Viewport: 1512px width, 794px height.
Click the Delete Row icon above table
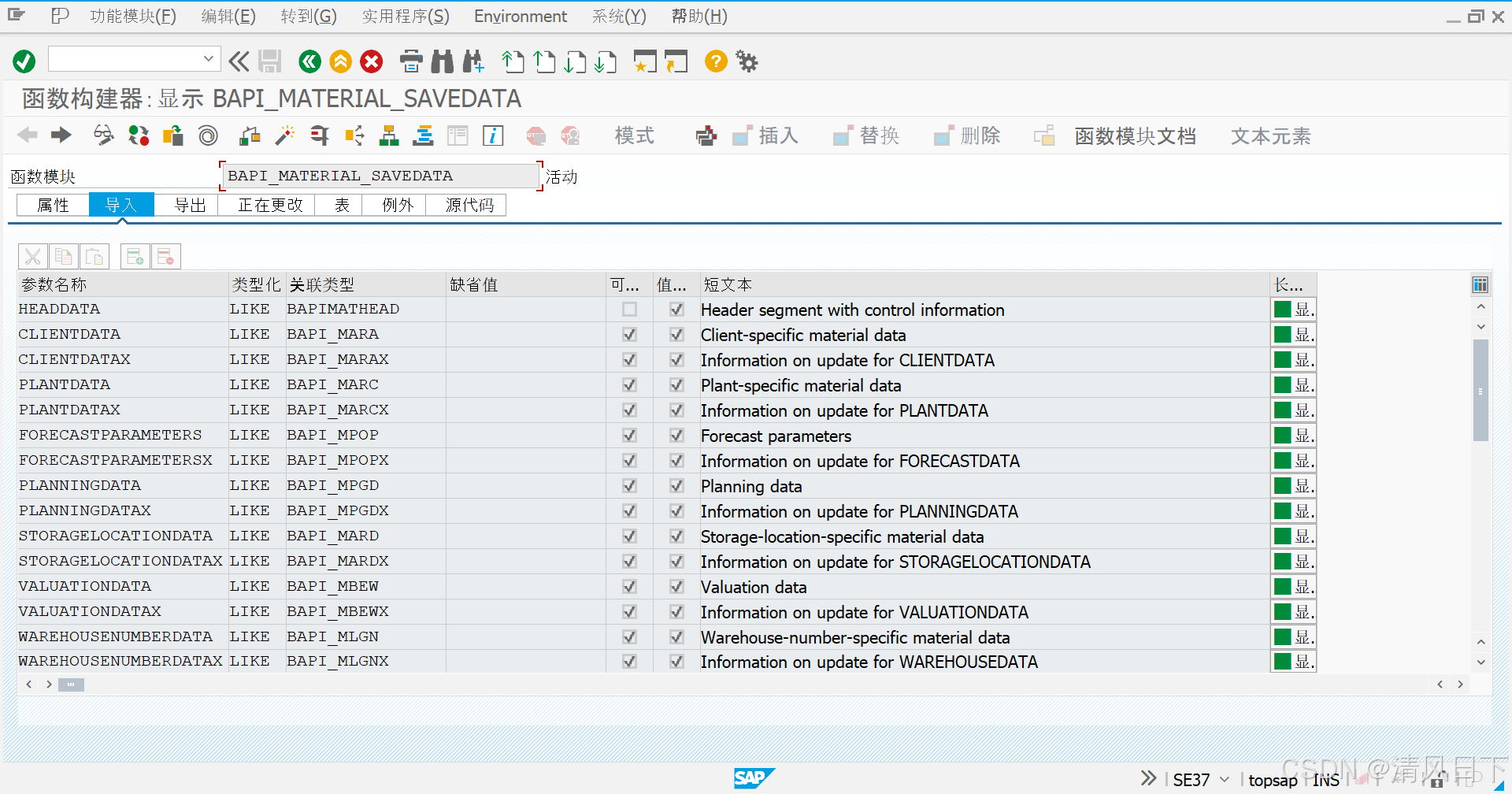165,257
